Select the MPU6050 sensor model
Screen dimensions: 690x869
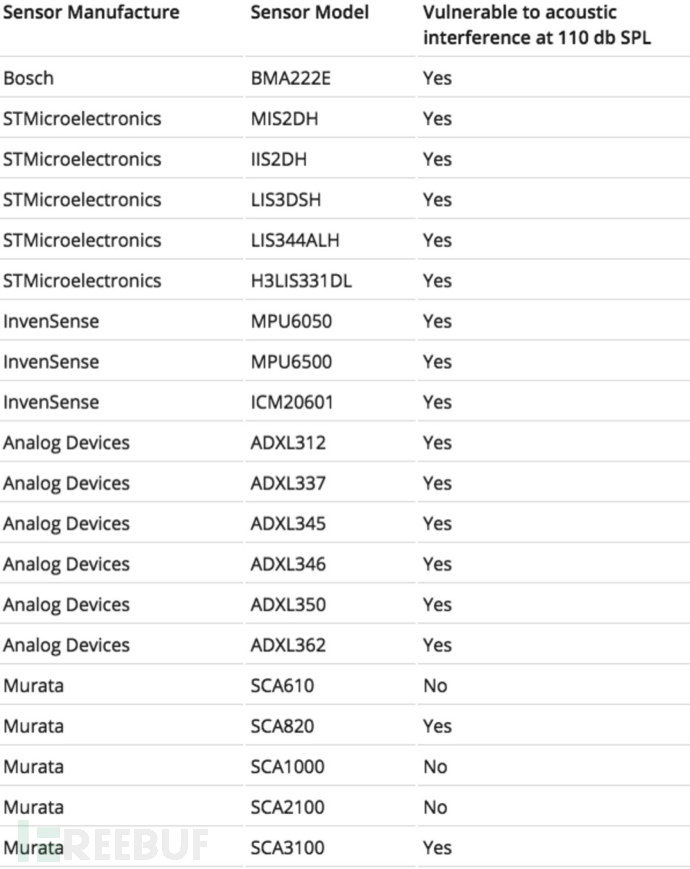click(x=292, y=321)
